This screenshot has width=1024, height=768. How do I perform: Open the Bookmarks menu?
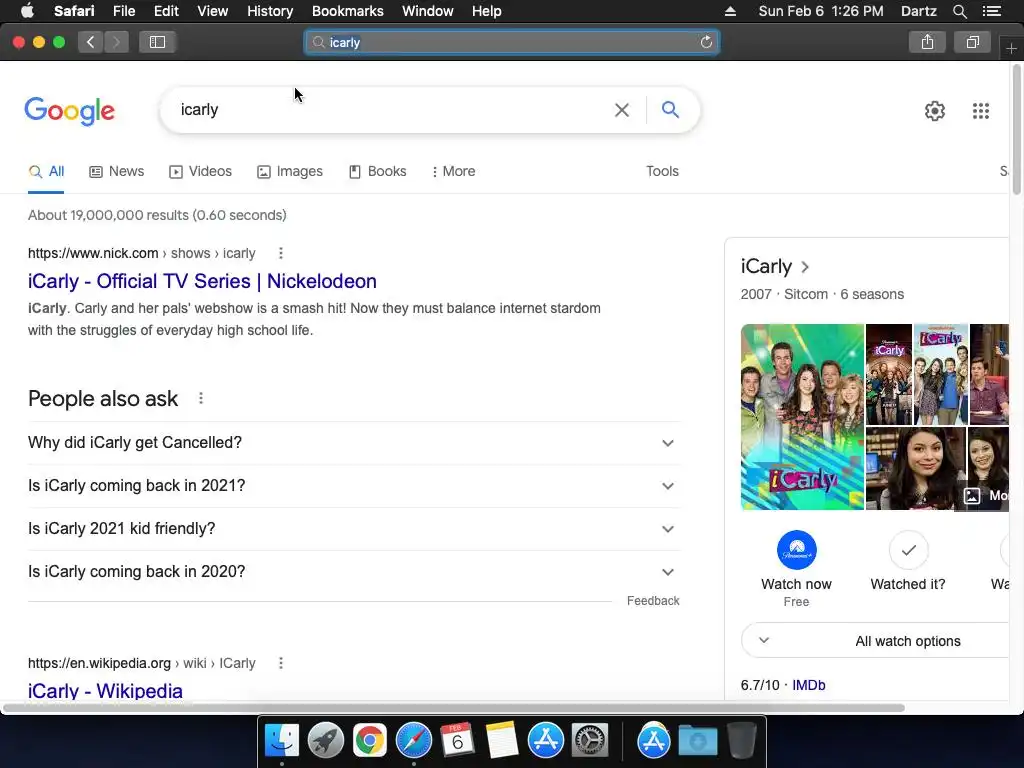pos(347,11)
